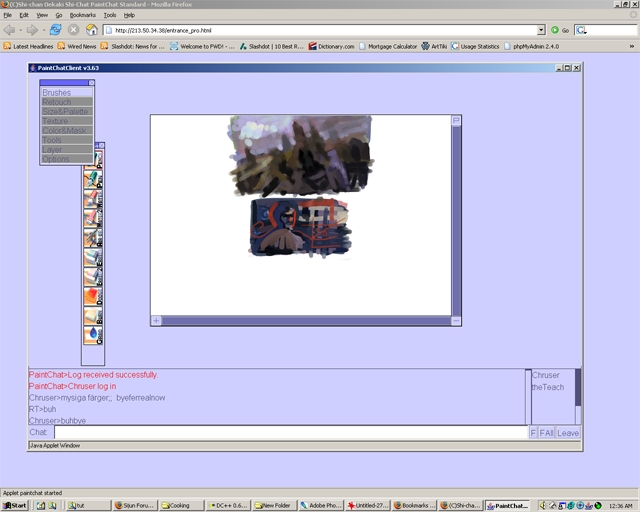Viewport: 640px width, 512px height.
Task: Select the Burn tool
Action: point(93,316)
